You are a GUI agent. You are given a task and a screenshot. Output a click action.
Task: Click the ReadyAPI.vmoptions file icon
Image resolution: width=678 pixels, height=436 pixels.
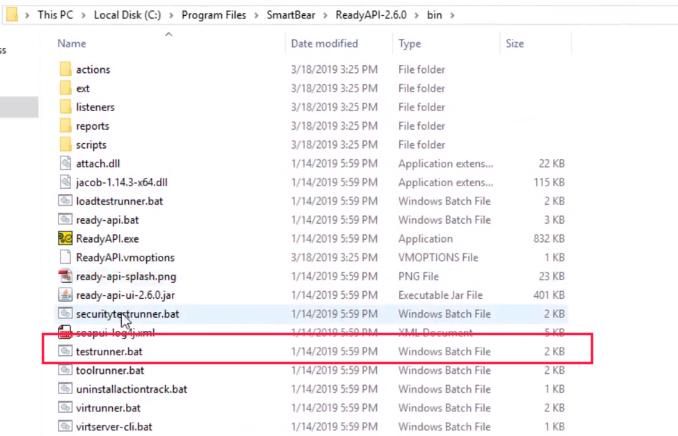point(65,257)
